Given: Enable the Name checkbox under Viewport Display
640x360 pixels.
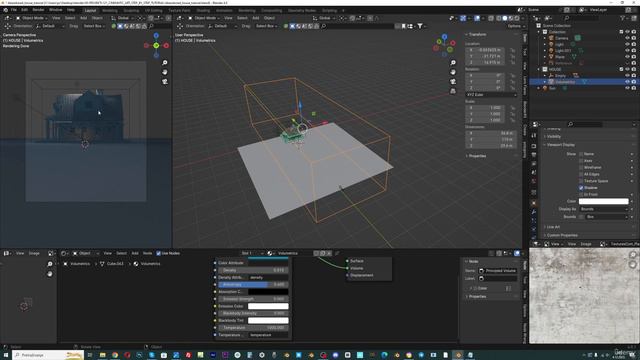Looking at the screenshot, I should coord(581,154).
